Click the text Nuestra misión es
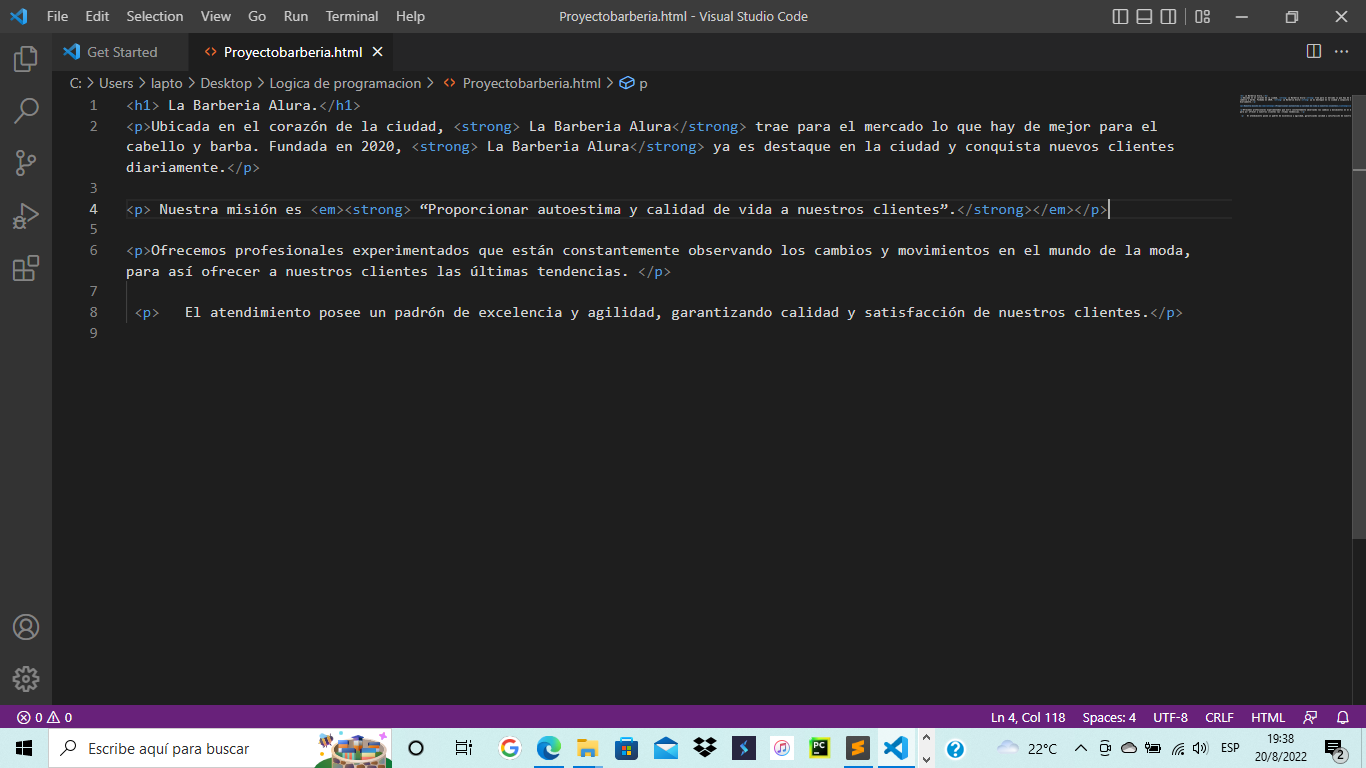 230,209
